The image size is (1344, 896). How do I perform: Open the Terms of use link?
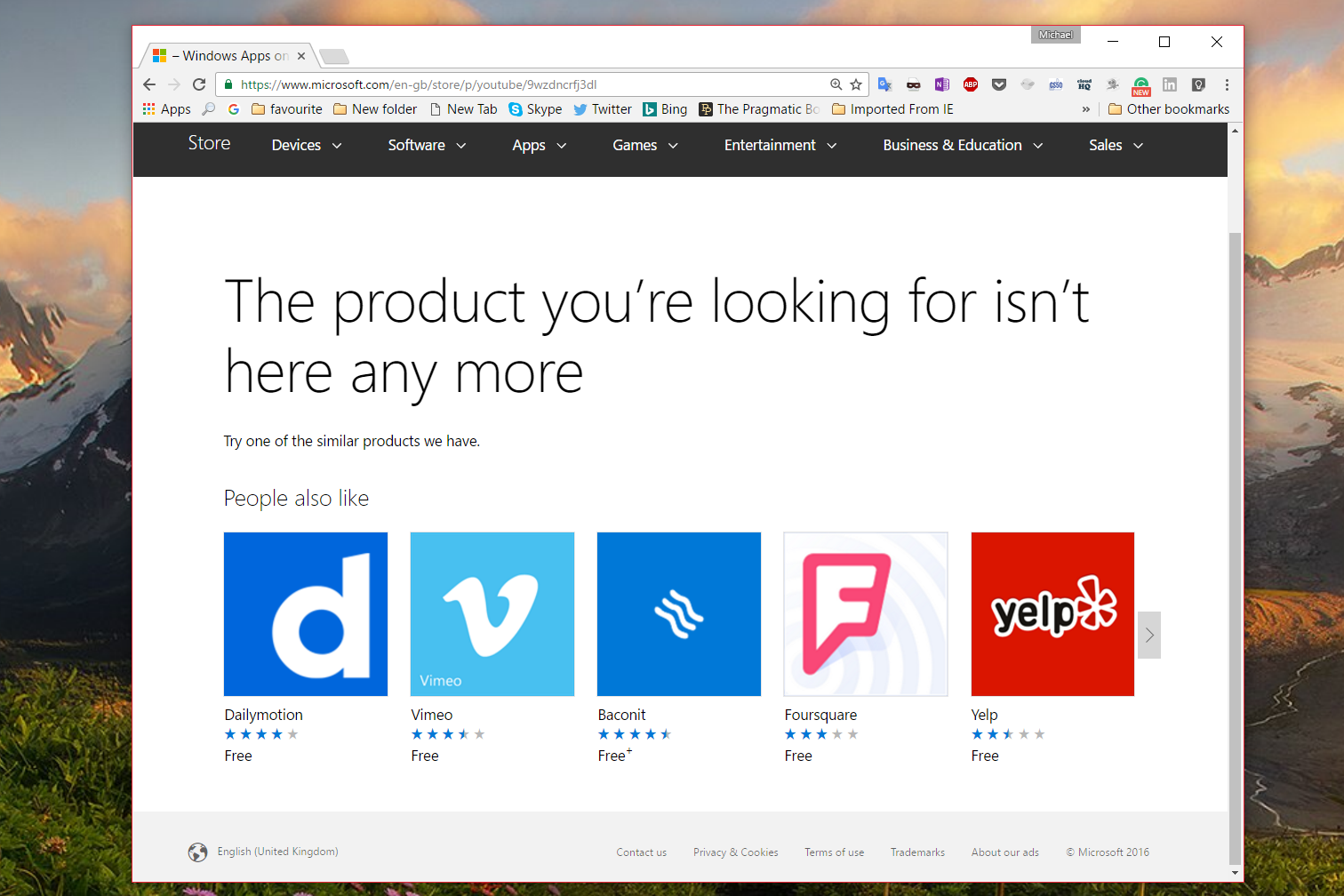click(x=834, y=852)
